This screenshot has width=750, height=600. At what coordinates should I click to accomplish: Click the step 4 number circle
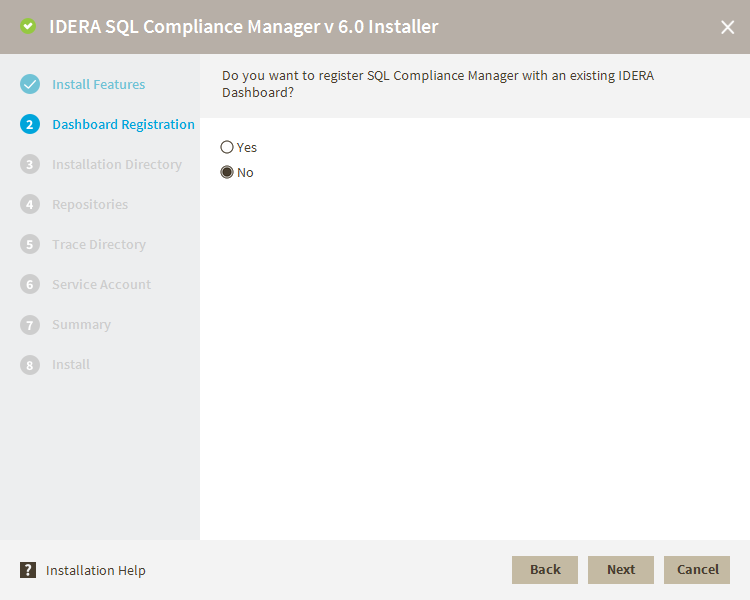tap(30, 204)
